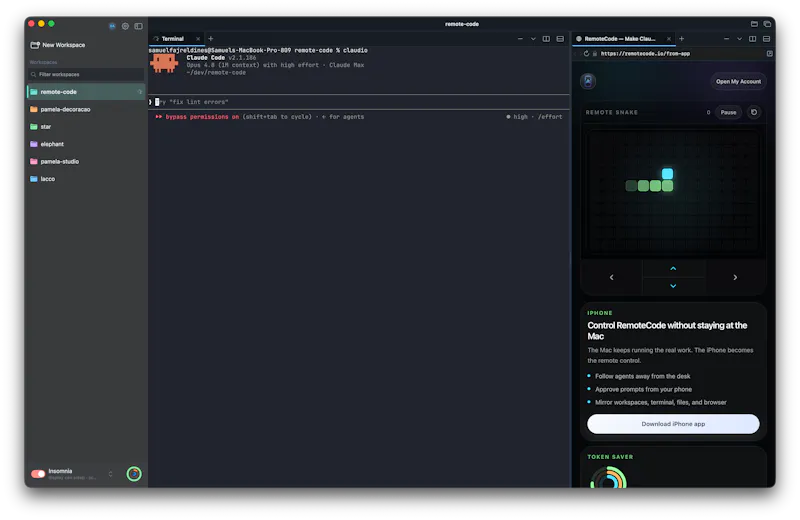The height and width of the screenshot is (520, 800).
Task: Click the icon at address bar's right end
Action: [769, 54]
